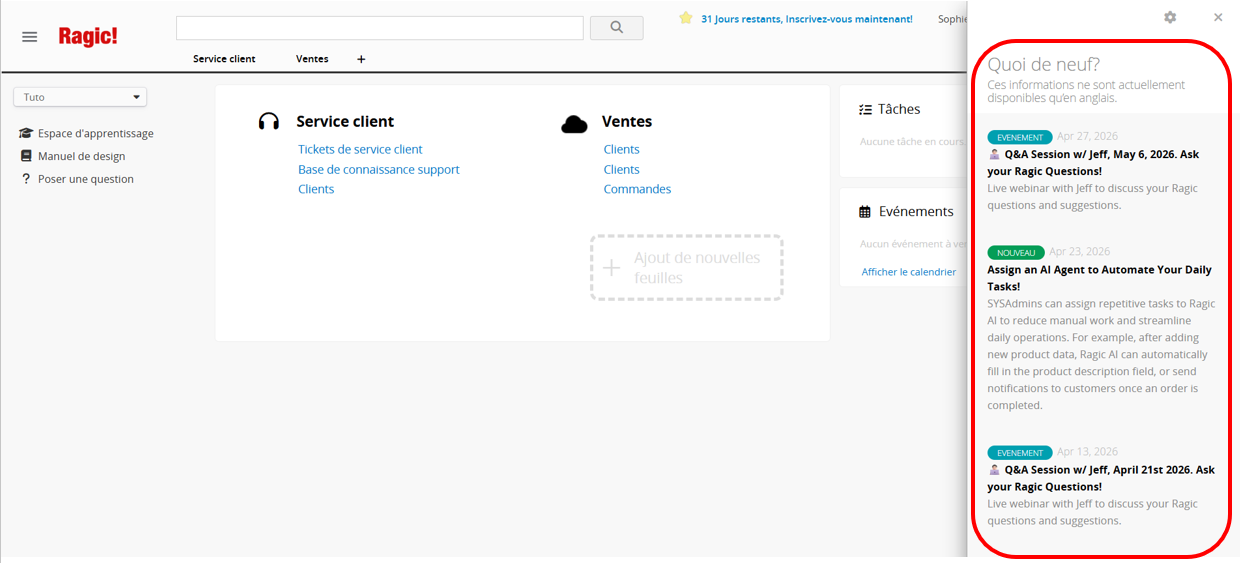Open Tickets de service client

pyautogui.click(x=360, y=149)
